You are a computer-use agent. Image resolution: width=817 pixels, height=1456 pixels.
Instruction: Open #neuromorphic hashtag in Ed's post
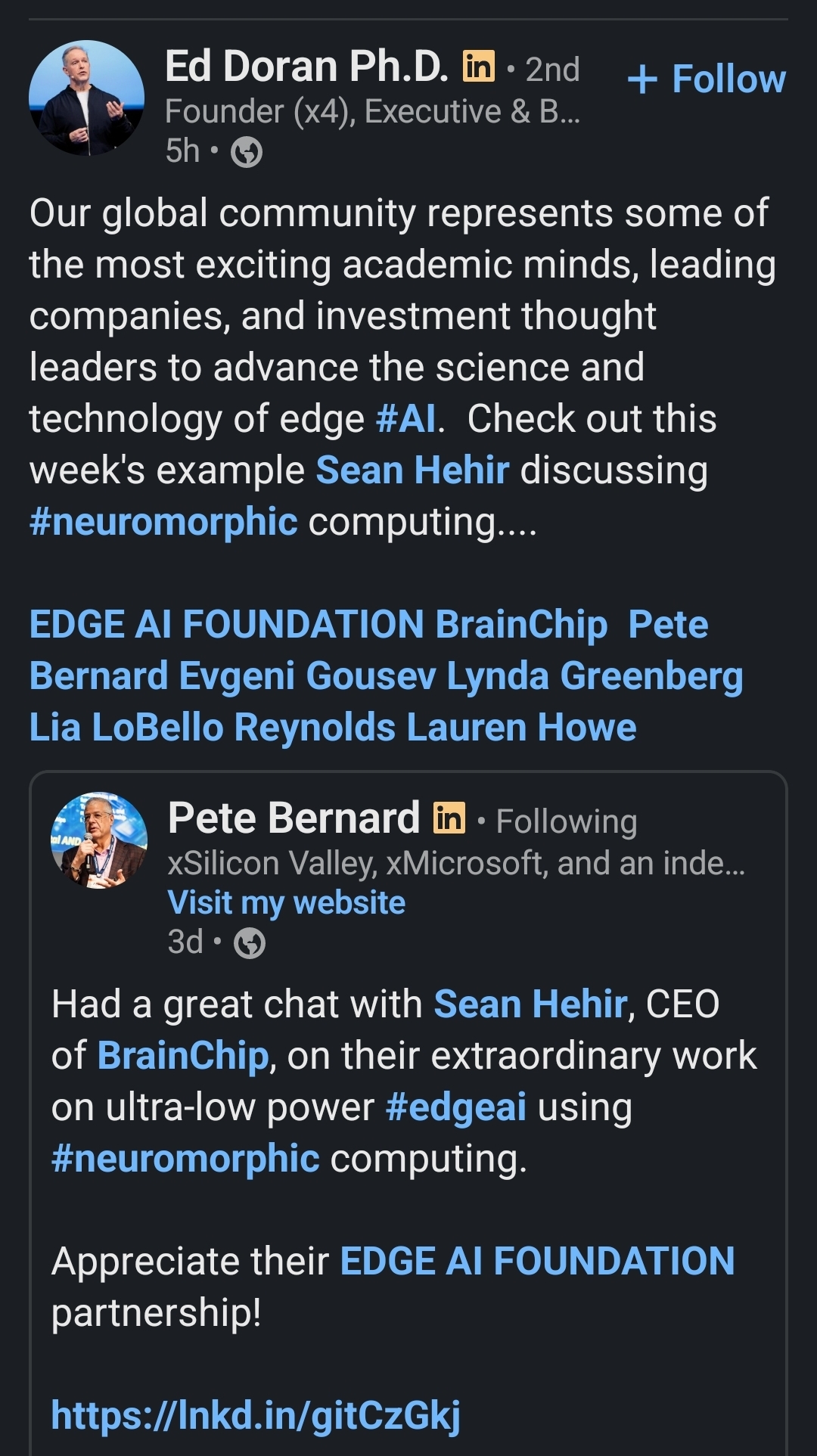tap(163, 522)
